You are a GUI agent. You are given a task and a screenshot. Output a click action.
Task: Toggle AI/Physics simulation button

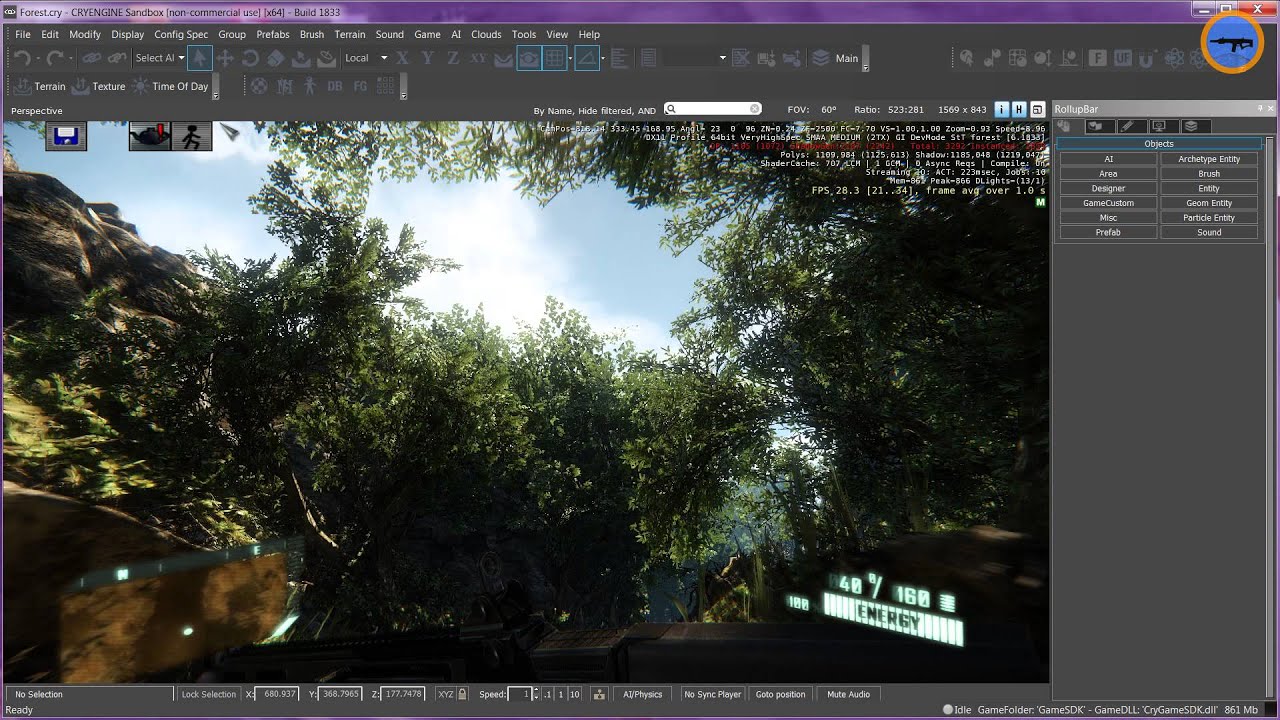(642, 694)
